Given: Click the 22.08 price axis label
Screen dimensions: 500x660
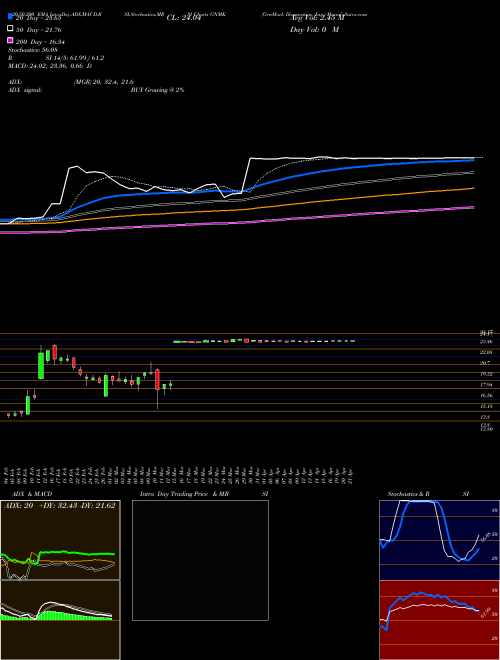Looking at the screenshot, I should pos(487,351).
